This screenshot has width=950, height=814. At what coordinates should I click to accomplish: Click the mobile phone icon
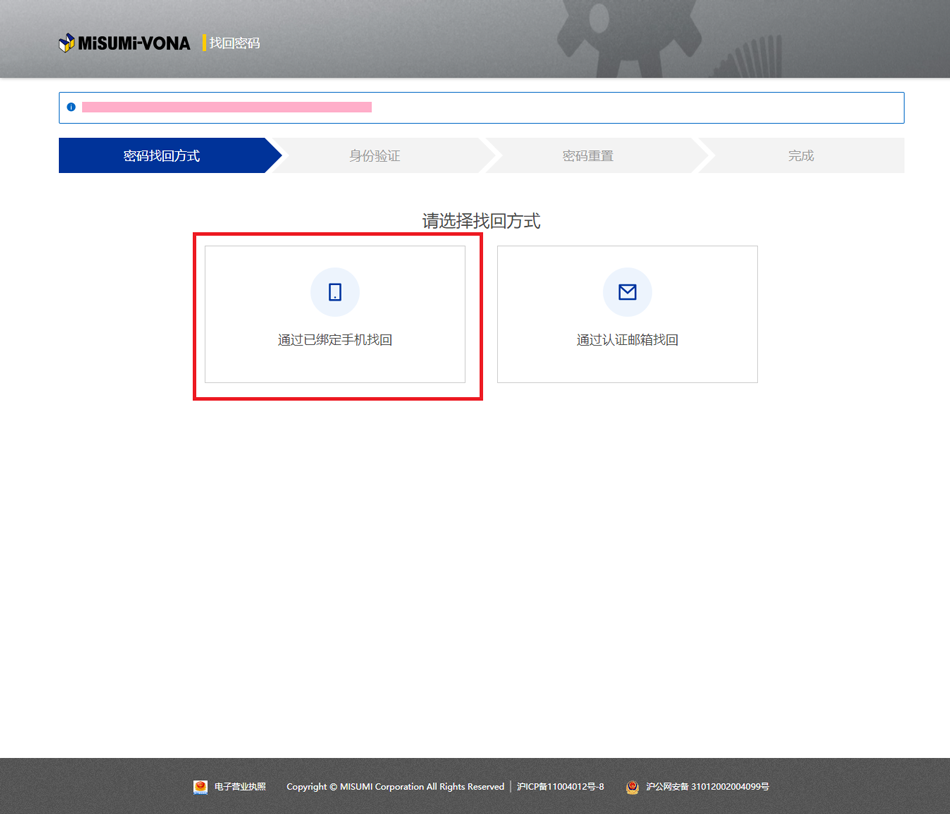[x=335, y=292]
